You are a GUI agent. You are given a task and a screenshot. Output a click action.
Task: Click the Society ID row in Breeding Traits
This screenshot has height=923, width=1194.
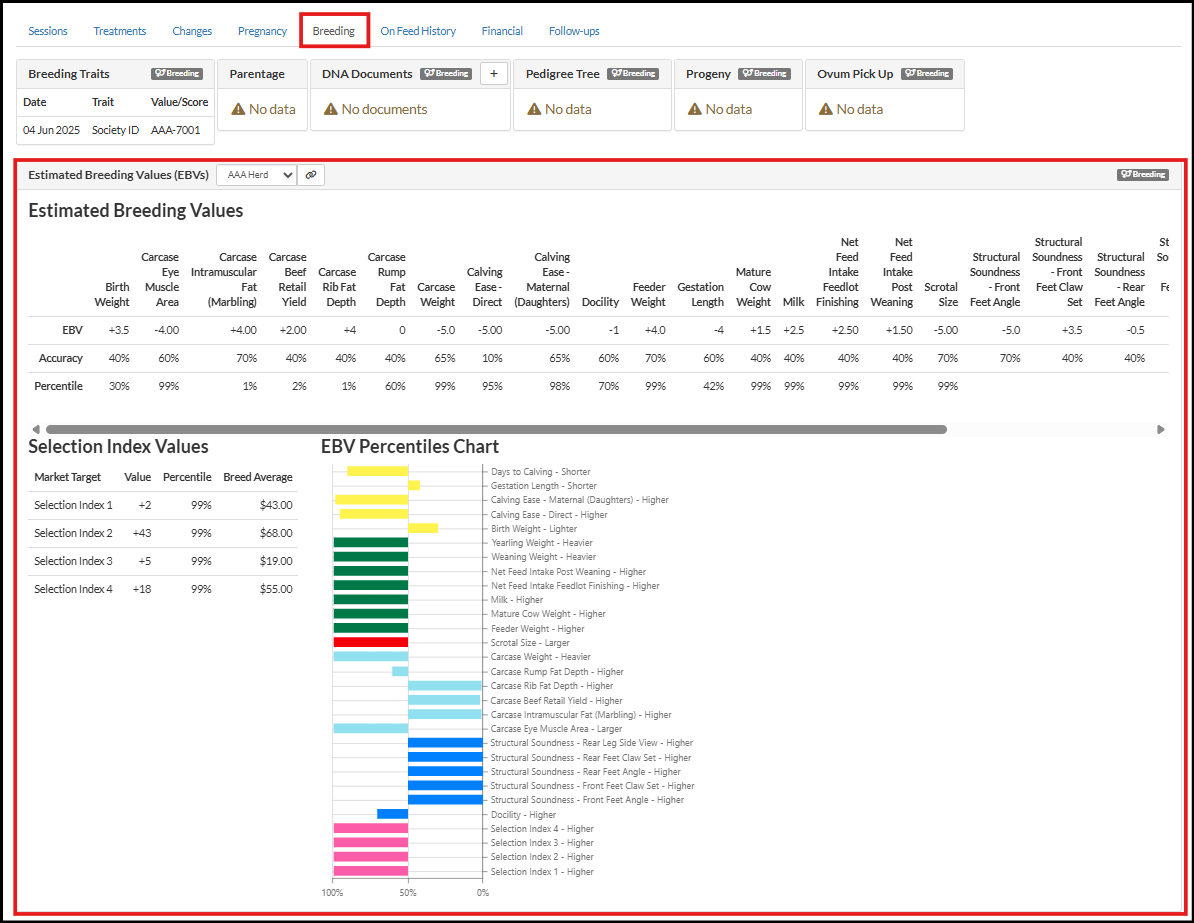coord(115,130)
